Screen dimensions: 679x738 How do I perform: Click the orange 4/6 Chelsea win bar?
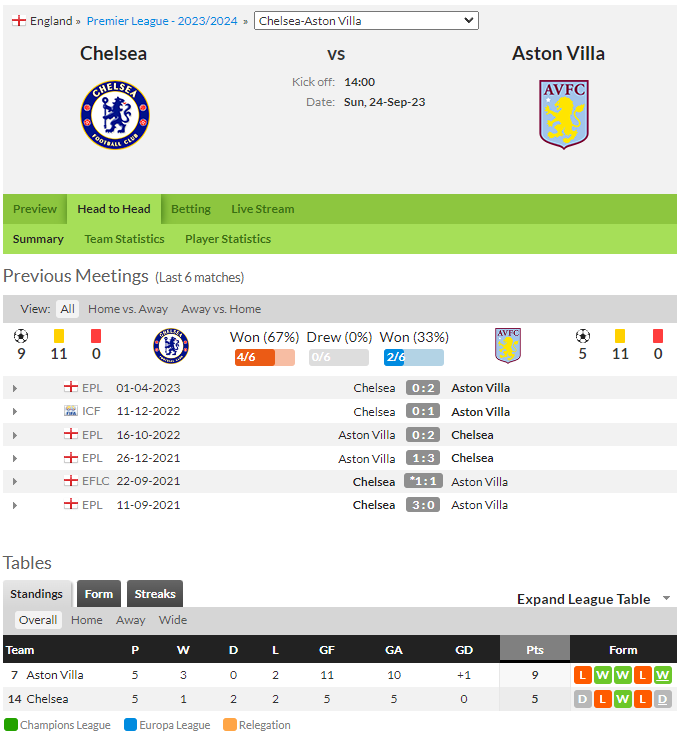point(265,357)
